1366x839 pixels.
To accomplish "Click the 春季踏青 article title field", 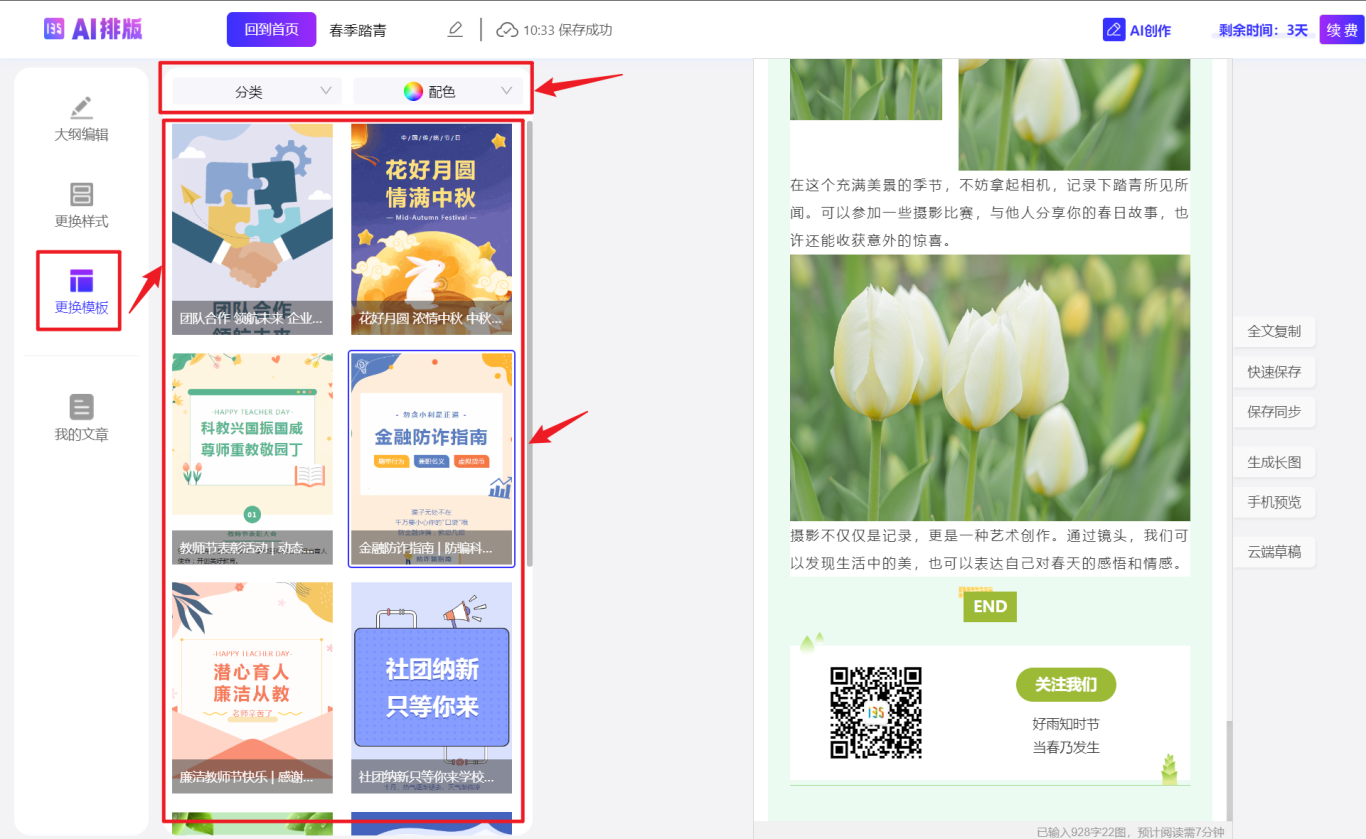I will 358,30.
